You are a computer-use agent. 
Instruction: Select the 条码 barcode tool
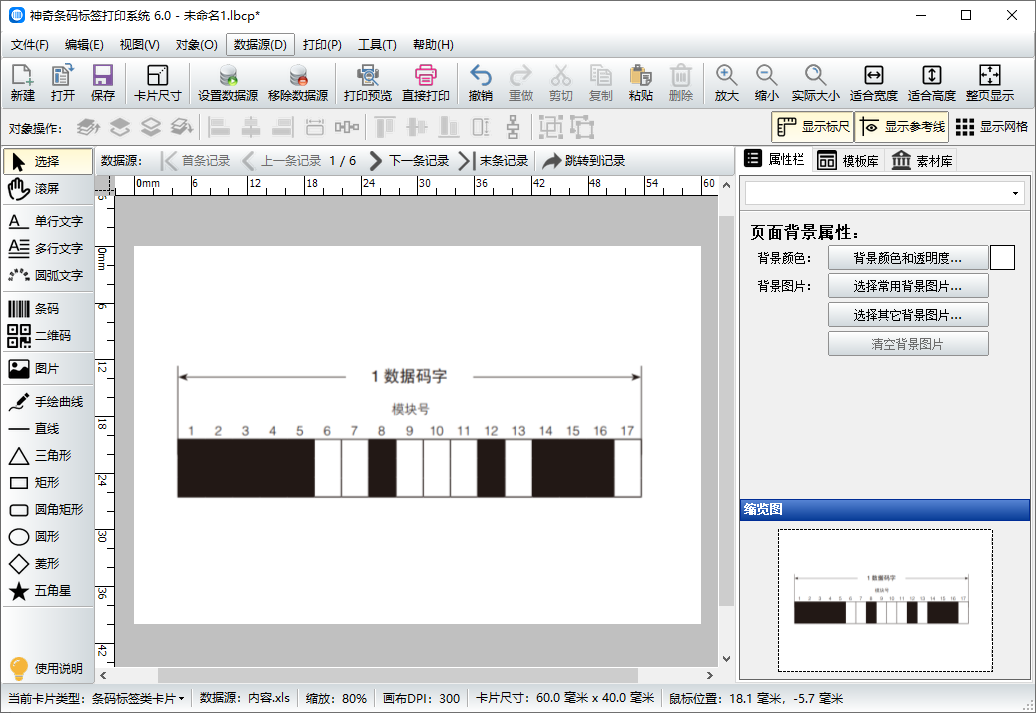pyautogui.click(x=48, y=309)
